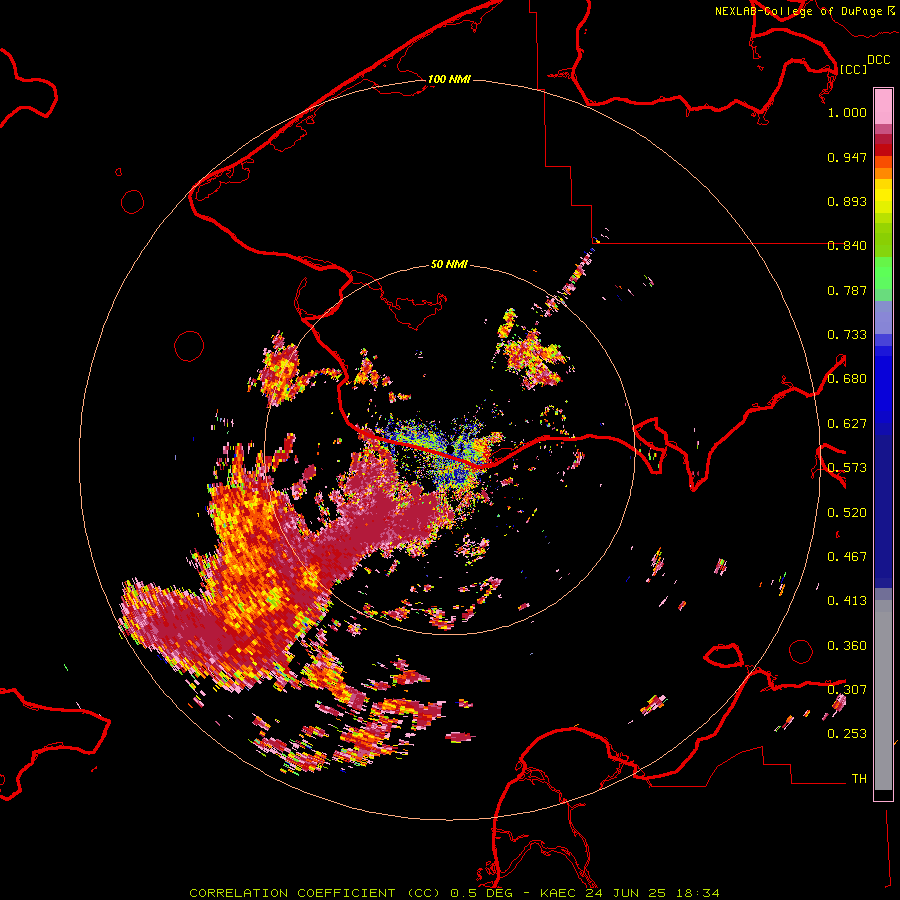Click the 0.627 legend value
Screen dimensions: 900x900
click(847, 424)
